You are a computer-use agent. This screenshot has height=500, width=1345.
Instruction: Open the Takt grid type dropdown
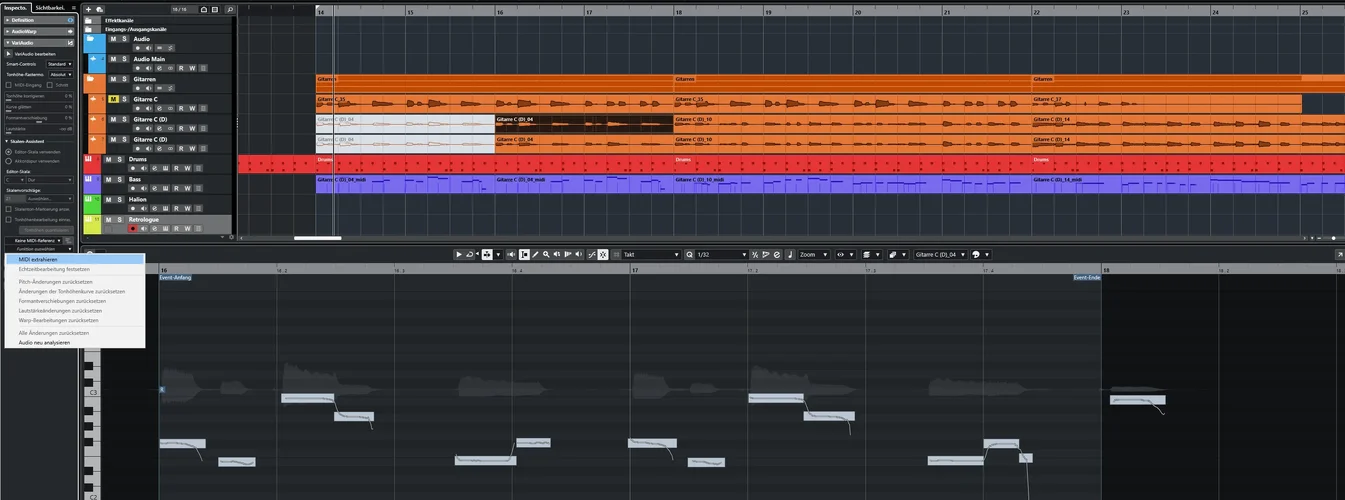[x=650, y=255]
